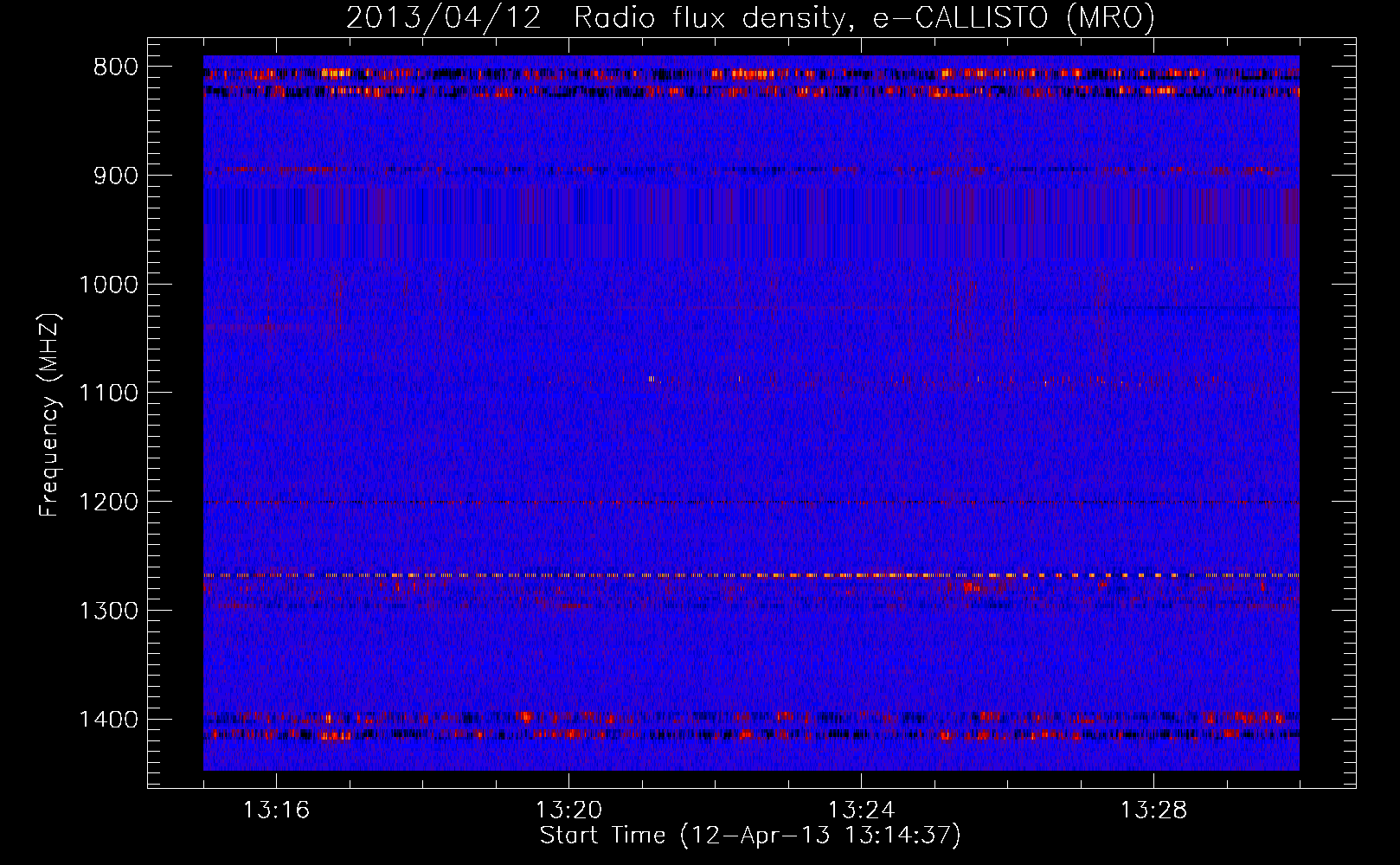Select the 'Frequency (MHZ)' y-axis label
Image resolution: width=1400 pixels, height=865 pixels.
(x=50, y=415)
